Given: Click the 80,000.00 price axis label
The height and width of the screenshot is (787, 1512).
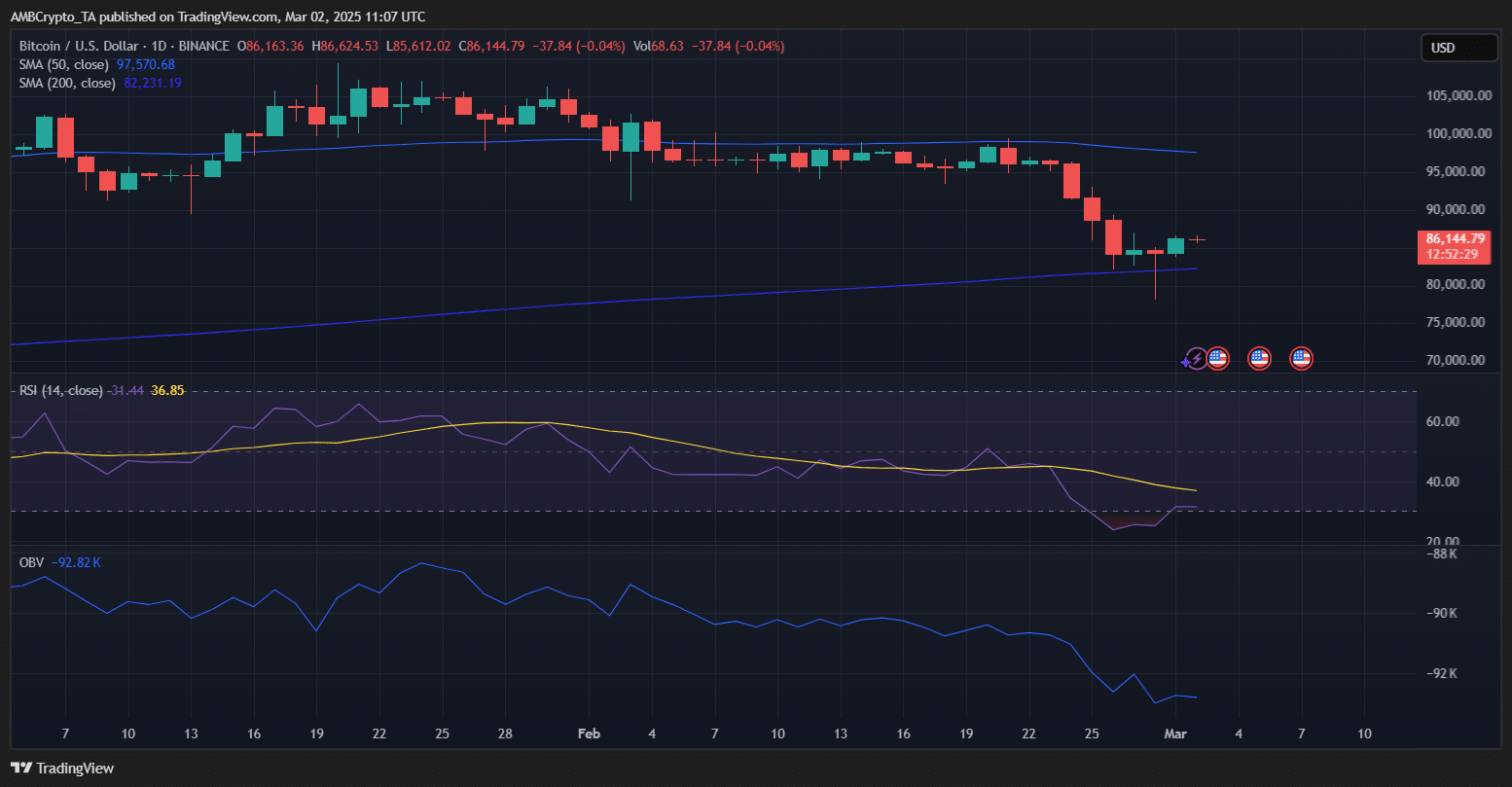Looking at the screenshot, I should [x=1458, y=285].
